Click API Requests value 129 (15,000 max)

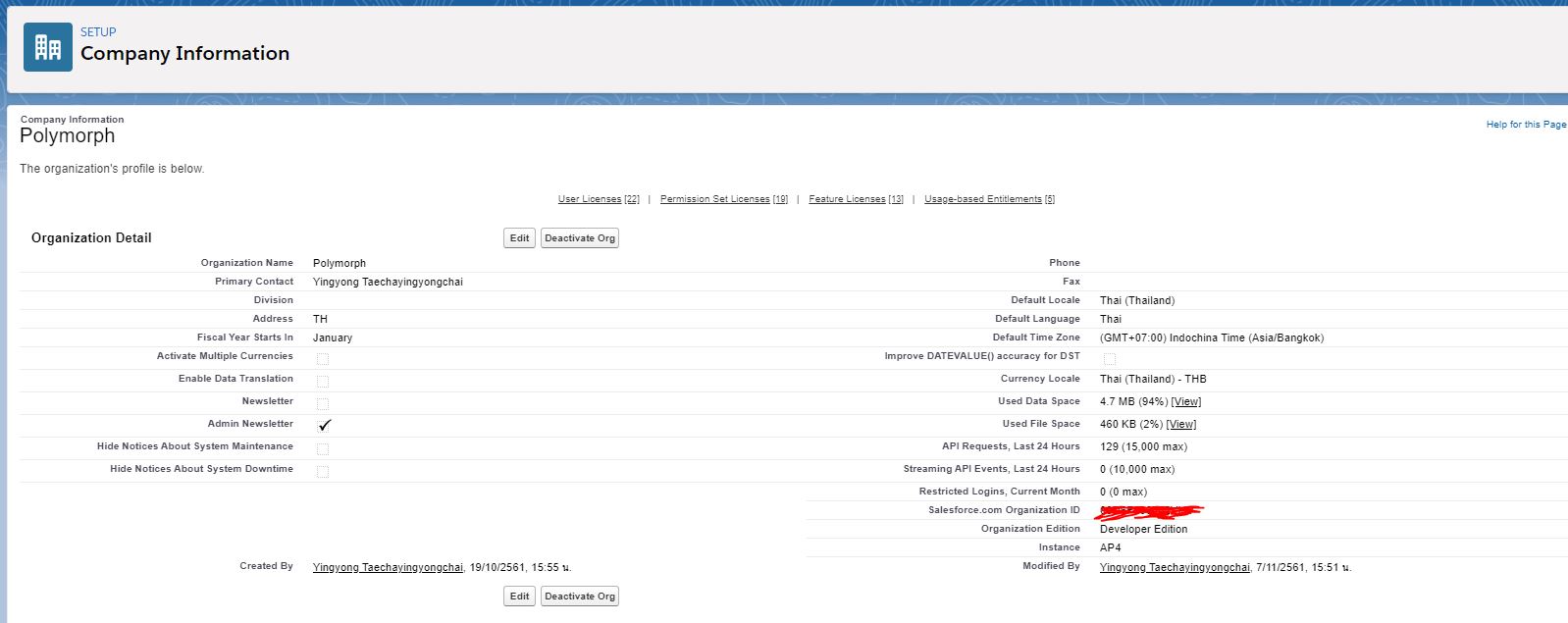point(1143,447)
